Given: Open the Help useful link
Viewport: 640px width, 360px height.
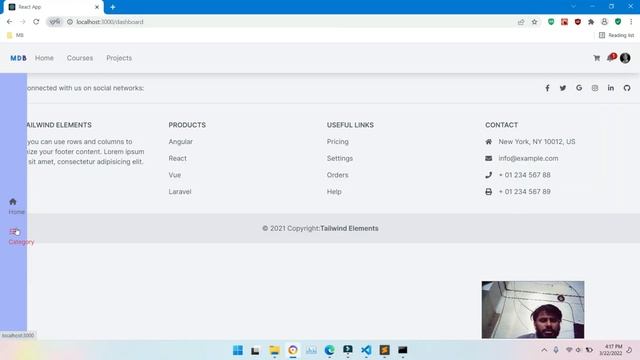Looking at the screenshot, I should coord(334,191).
